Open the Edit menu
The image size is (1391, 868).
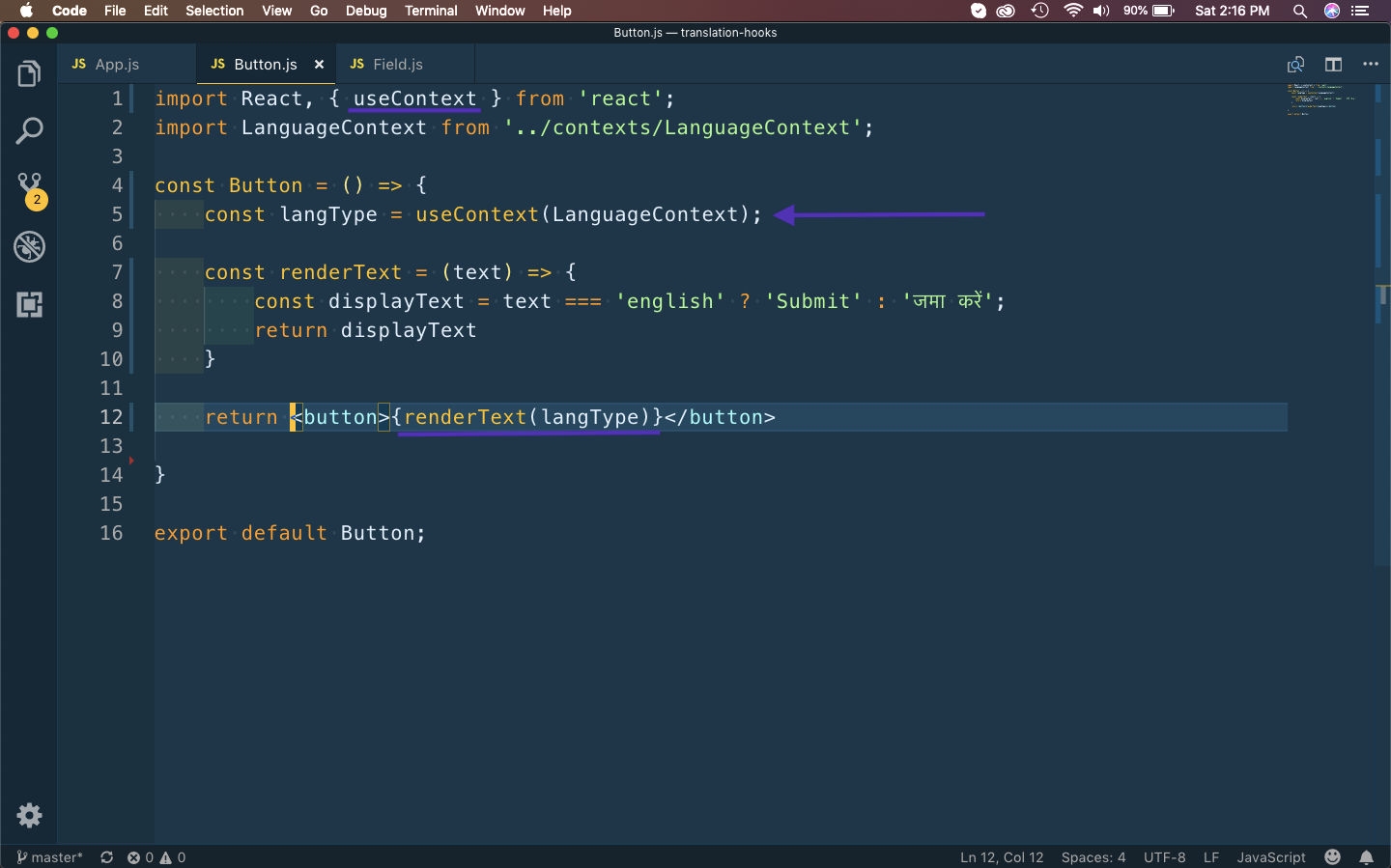[156, 11]
